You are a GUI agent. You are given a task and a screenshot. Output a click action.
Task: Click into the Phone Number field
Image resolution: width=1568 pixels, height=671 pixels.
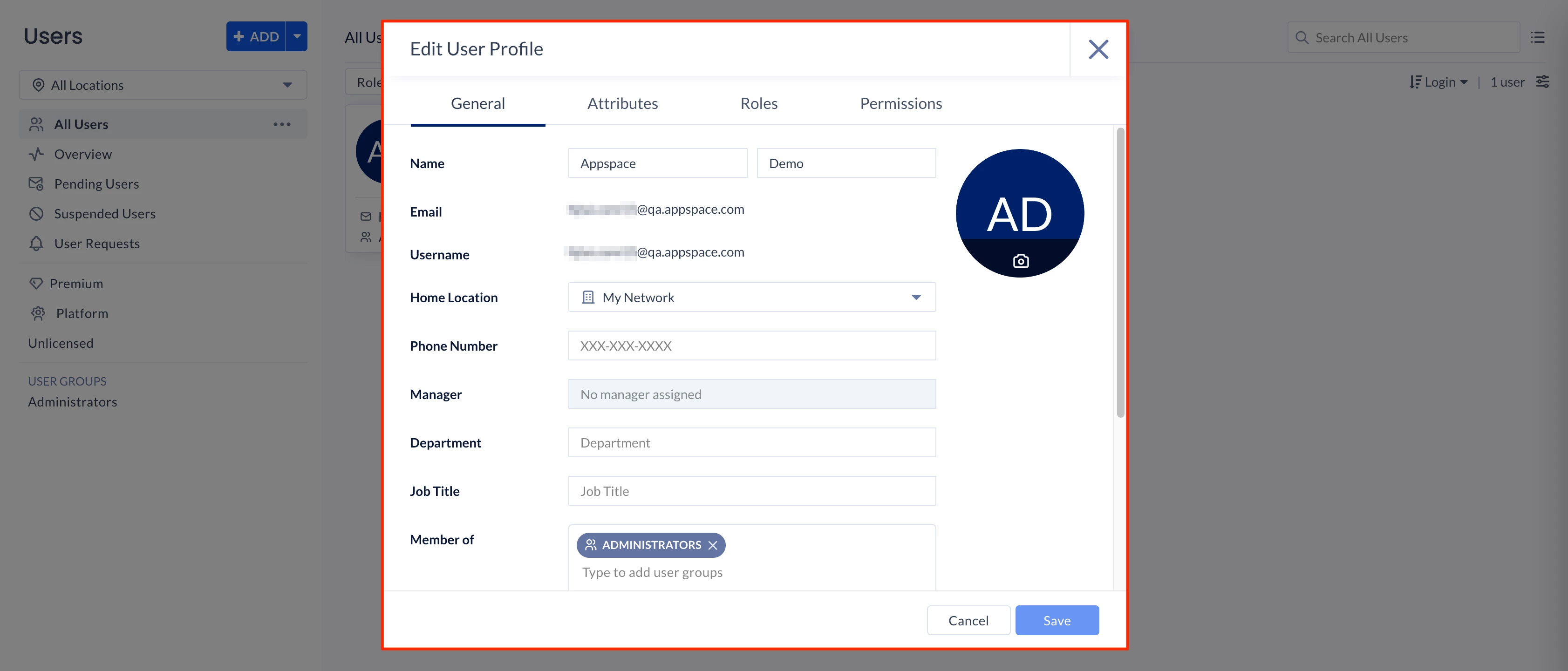(x=752, y=346)
